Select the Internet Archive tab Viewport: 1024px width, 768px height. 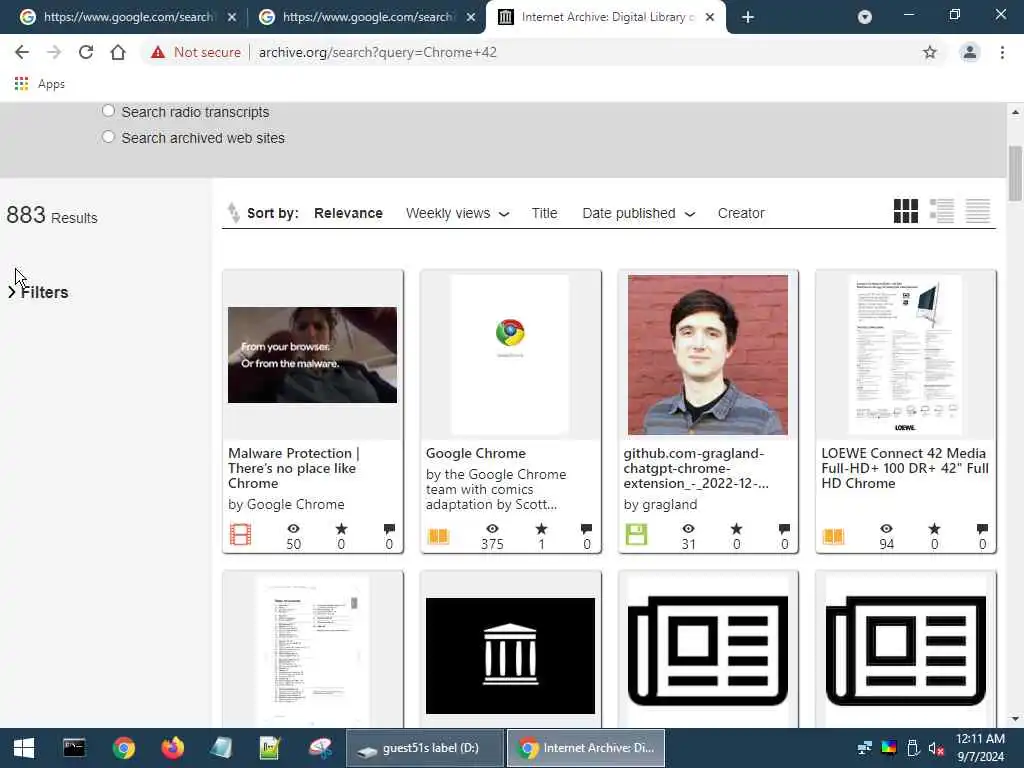(598, 17)
